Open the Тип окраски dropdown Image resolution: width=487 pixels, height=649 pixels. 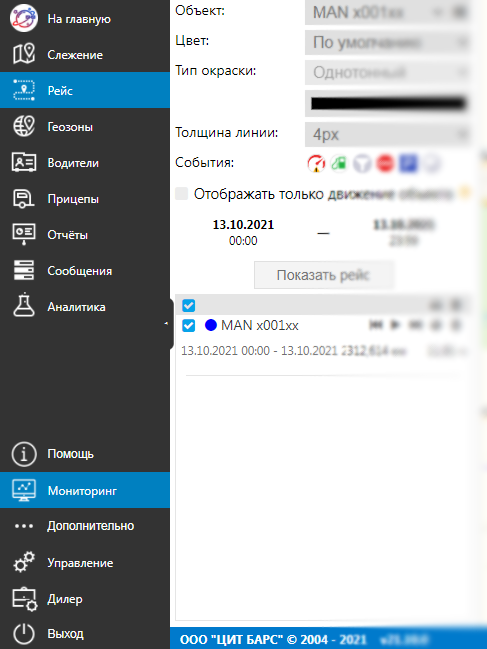pos(388,73)
